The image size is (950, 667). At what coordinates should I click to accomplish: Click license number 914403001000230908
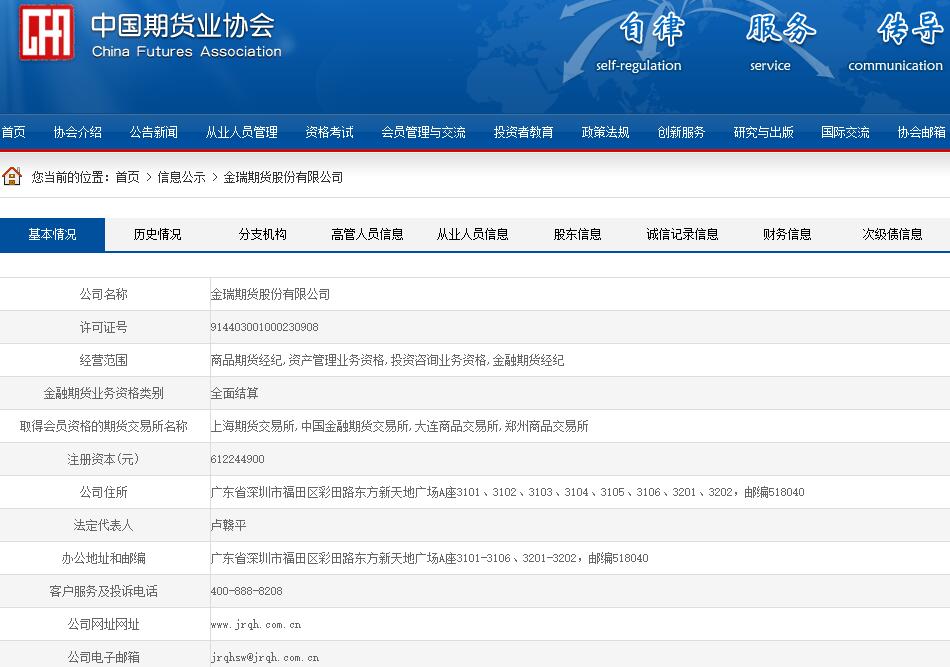(264, 327)
